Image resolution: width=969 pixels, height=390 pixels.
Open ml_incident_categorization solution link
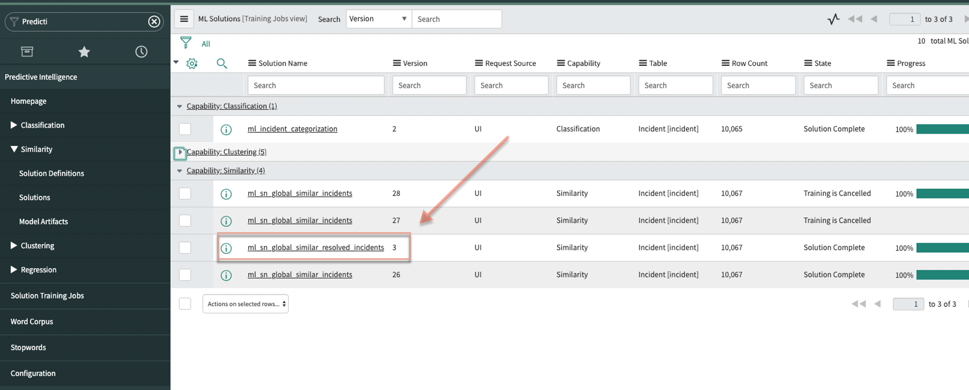[x=293, y=130]
